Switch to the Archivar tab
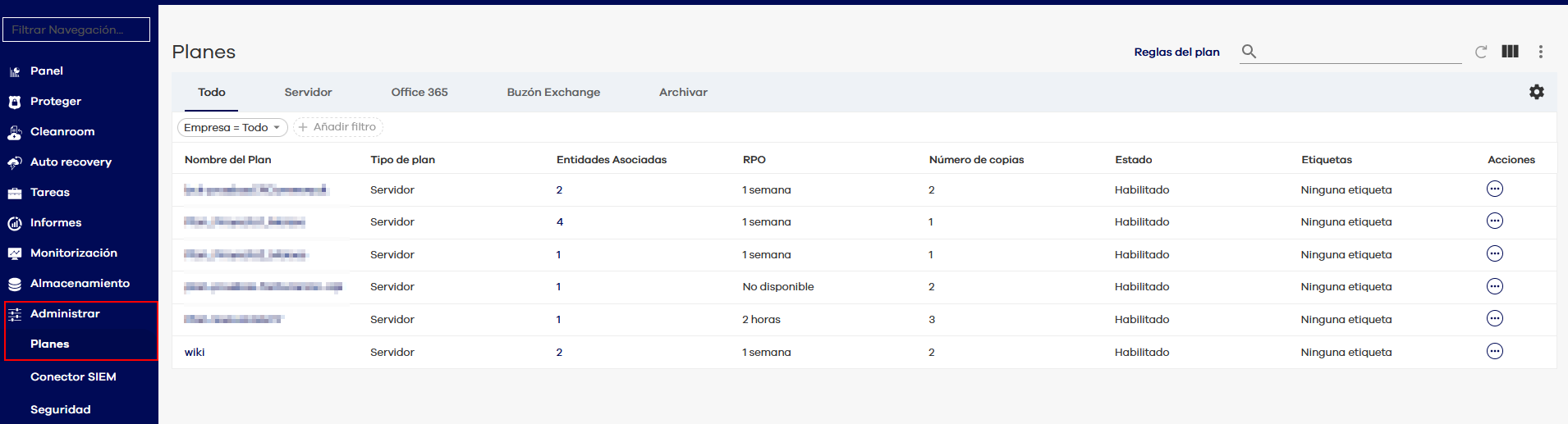The image size is (1568, 424). [x=683, y=92]
